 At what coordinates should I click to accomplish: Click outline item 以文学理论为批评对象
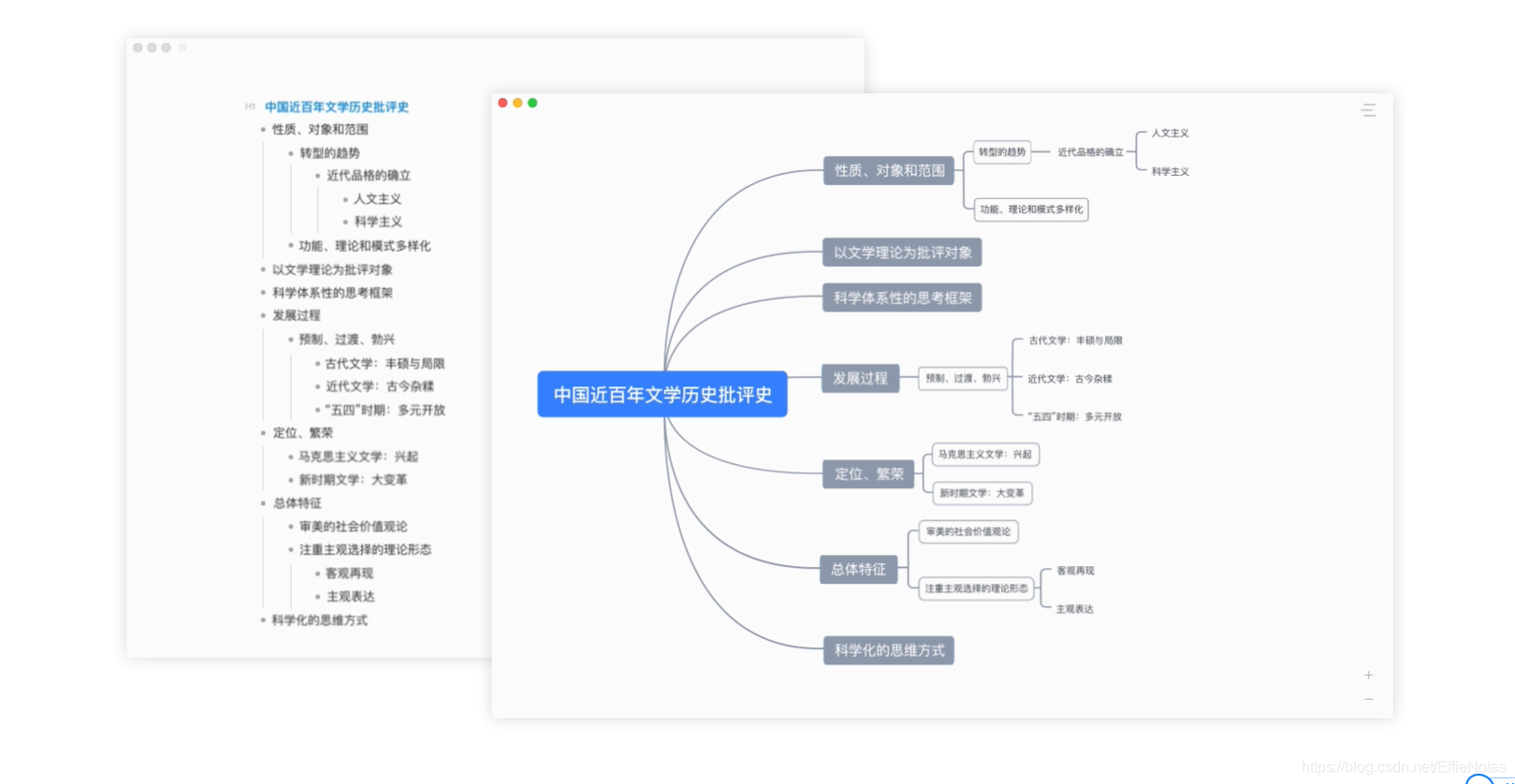click(332, 269)
